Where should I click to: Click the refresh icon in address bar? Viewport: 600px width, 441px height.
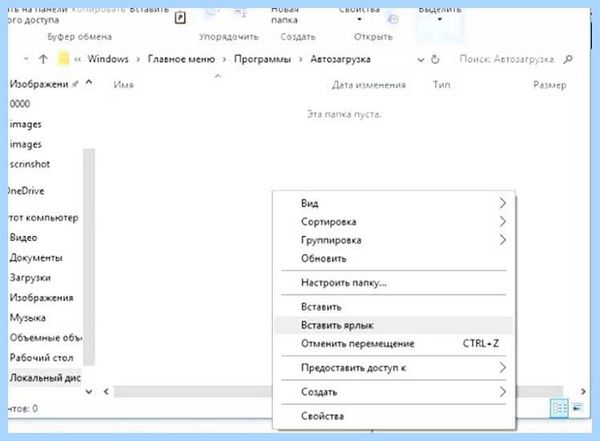[x=435, y=59]
